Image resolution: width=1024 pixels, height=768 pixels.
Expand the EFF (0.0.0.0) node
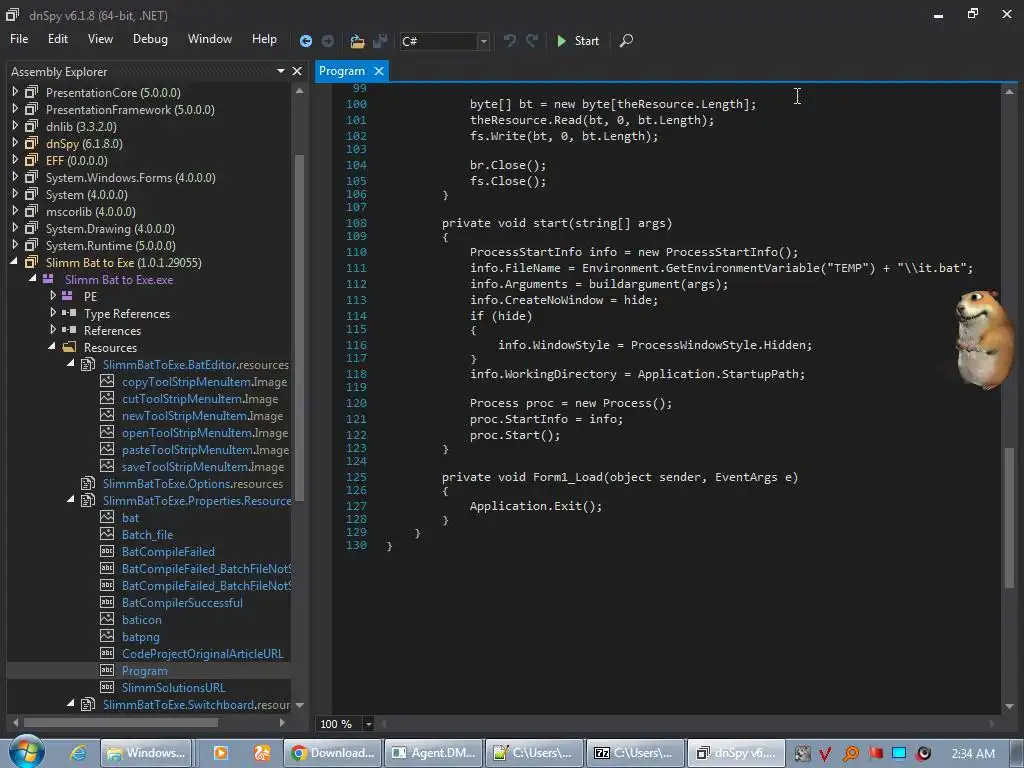(15, 160)
